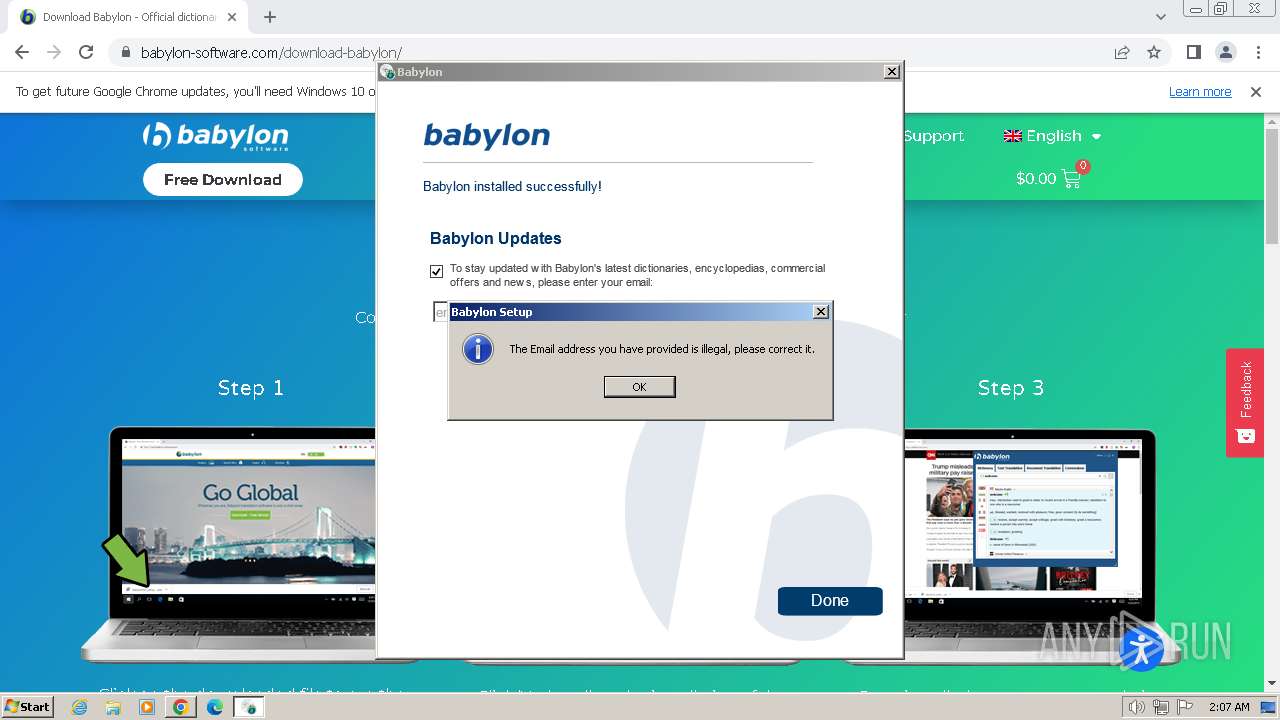Select the Download Babylon browser tab
Screen dimensions: 1280x720
pos(127,17)
